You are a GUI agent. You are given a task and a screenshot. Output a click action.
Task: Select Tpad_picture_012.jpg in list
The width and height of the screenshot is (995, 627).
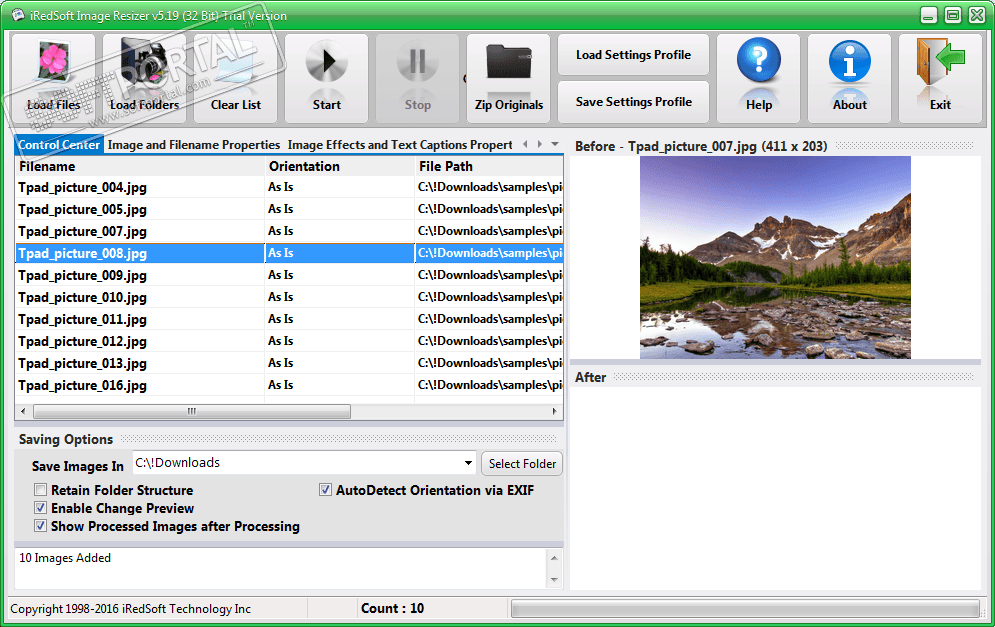[x=289, y=341]
